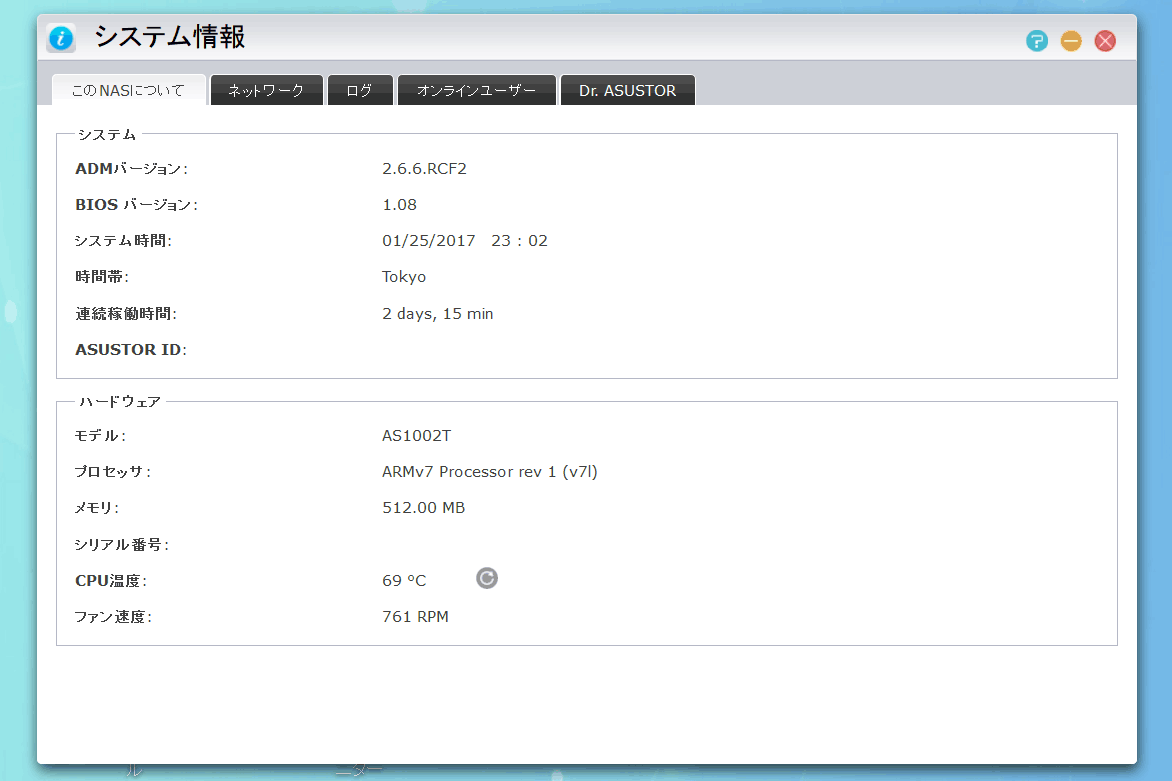Show the オンラインユーザー tab

tap(476, 90)
